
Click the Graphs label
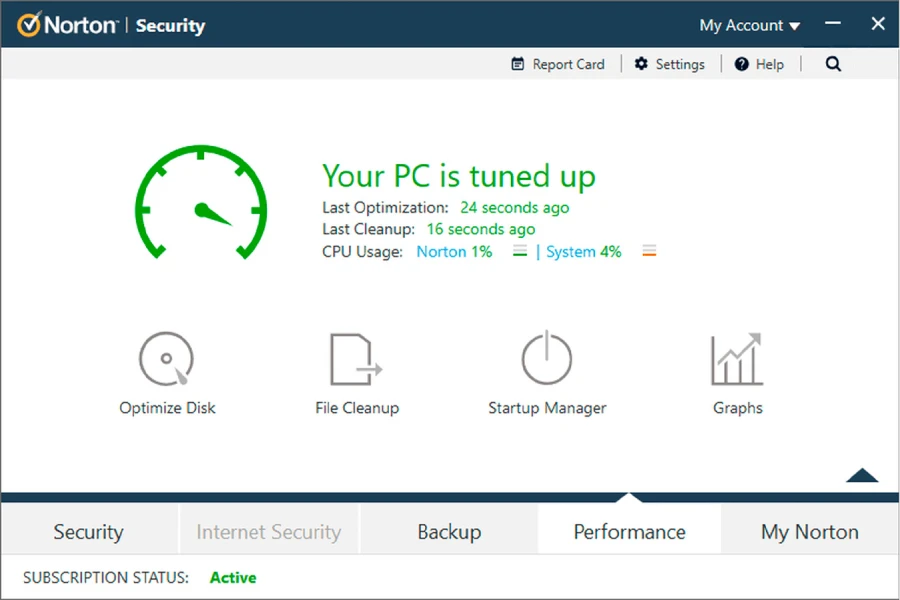[x=738, y=408]
